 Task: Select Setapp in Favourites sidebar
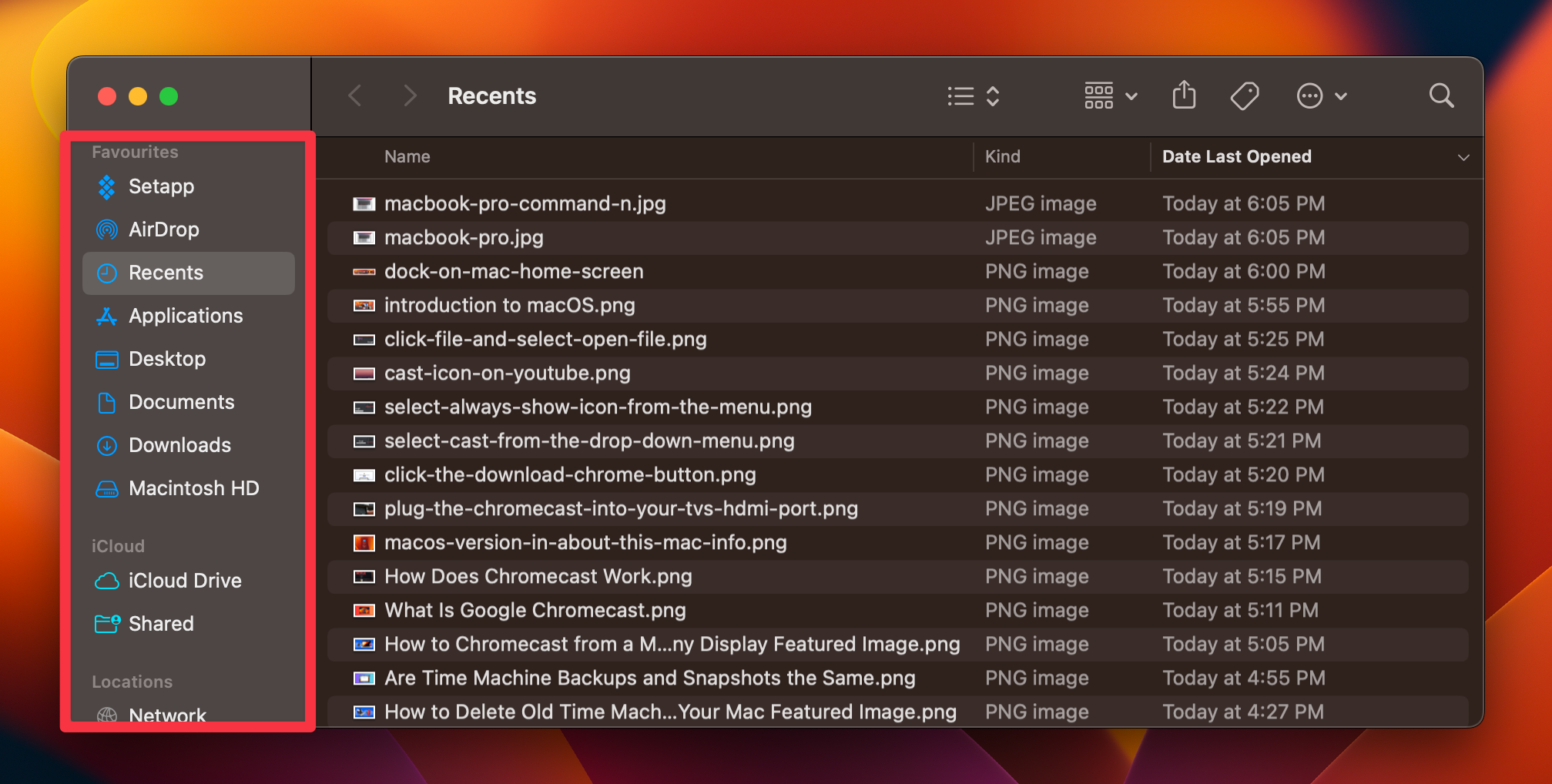point(161,186)
